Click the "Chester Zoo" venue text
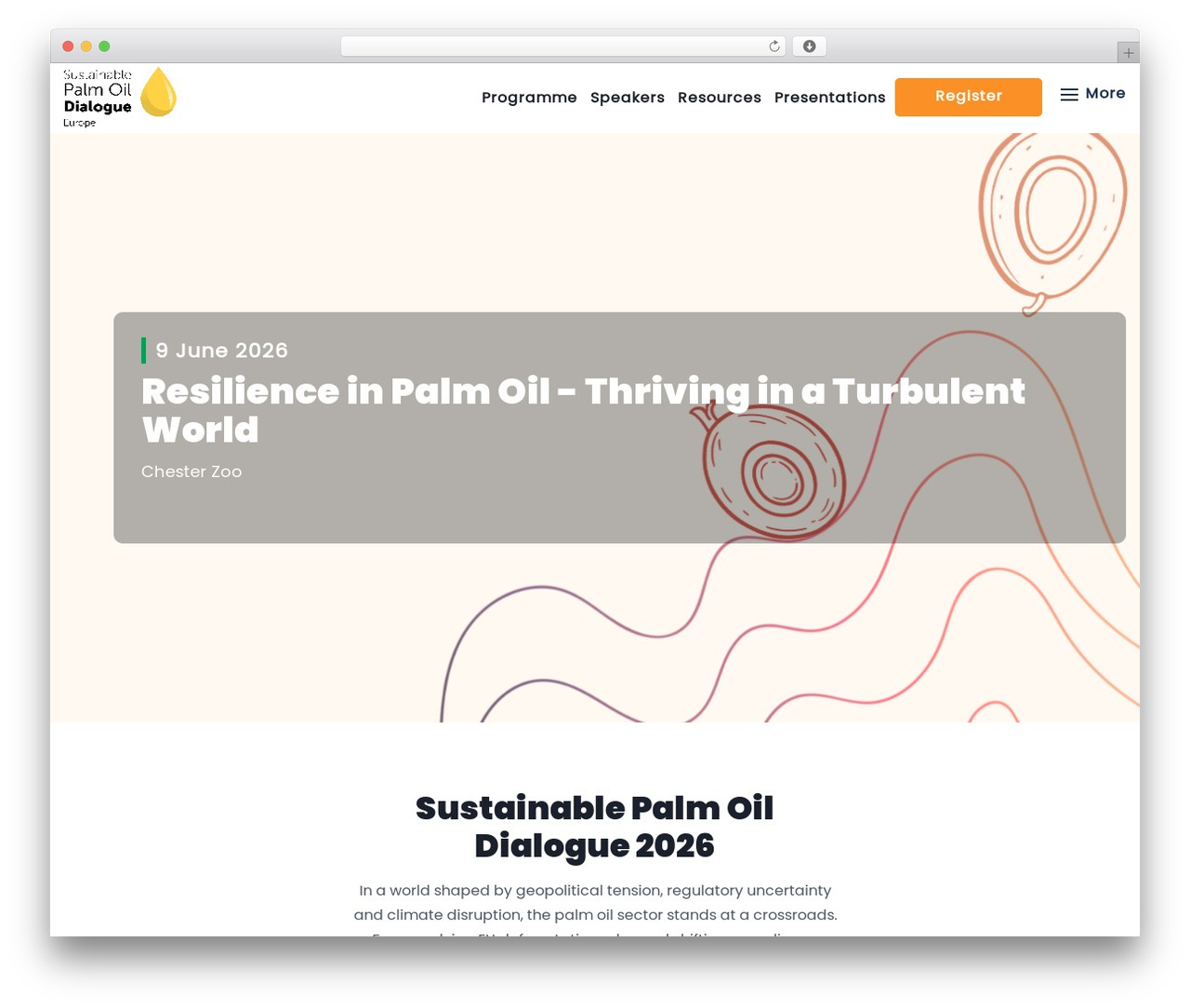 (x=192, y=471)
